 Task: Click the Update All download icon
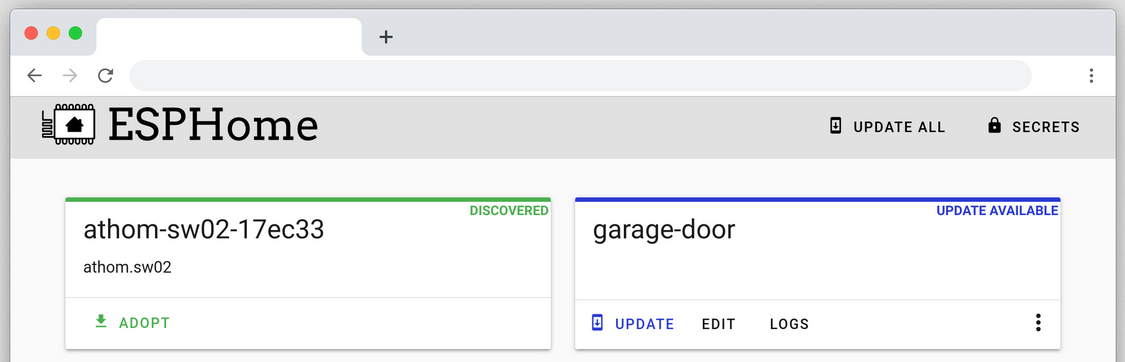pyautogui.click(x=835, y=126)
